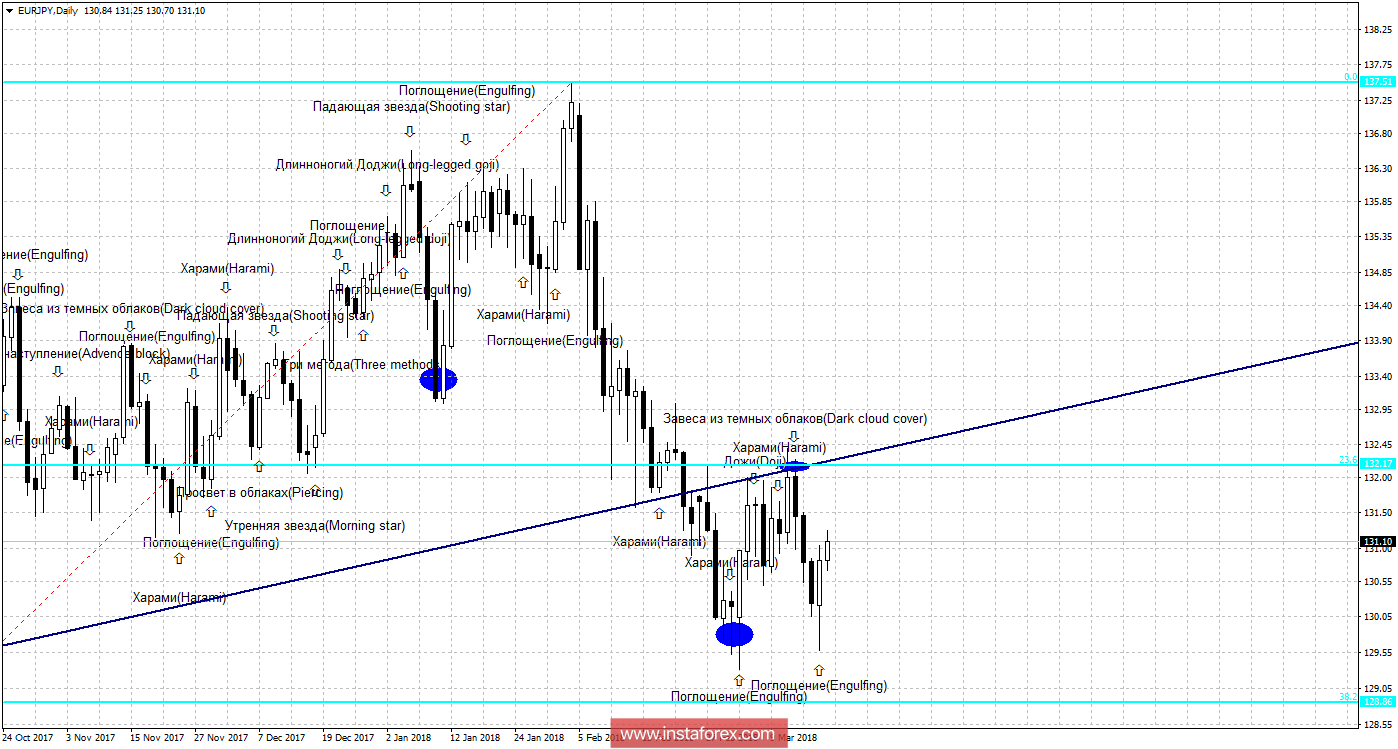Click the EURJPY,Daily chart title text
The width and height of the screenshot is (1398, 749).
tap(46, 9)
